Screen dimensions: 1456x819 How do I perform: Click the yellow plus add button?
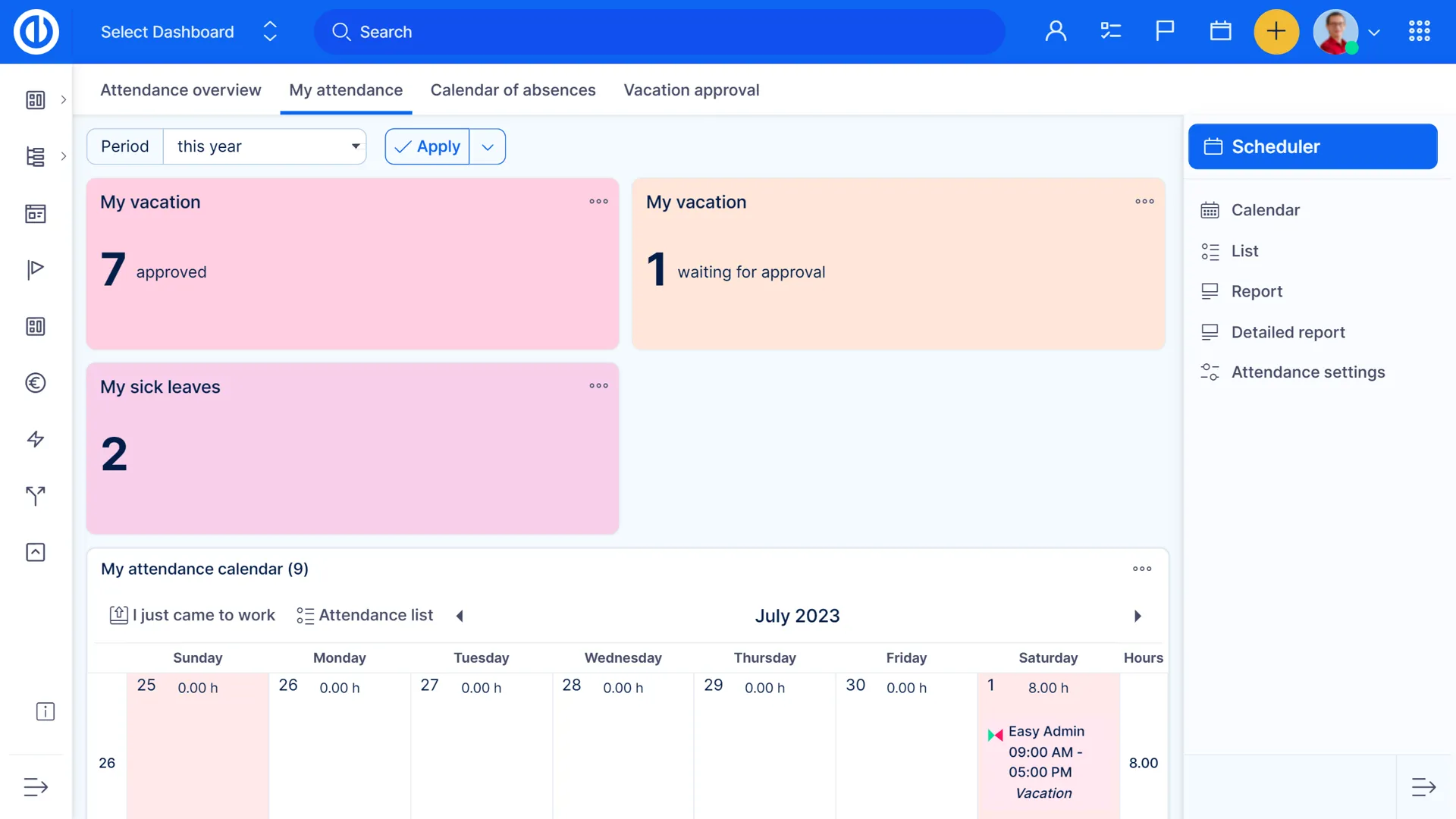coord(1276,32)
